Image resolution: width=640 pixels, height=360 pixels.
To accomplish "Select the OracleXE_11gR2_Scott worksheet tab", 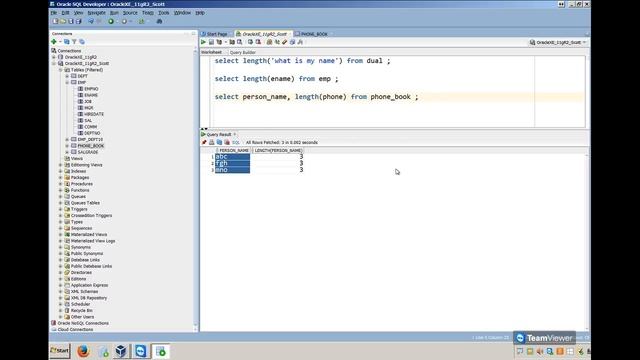I will pyautogui.click(x=264, y=34).
